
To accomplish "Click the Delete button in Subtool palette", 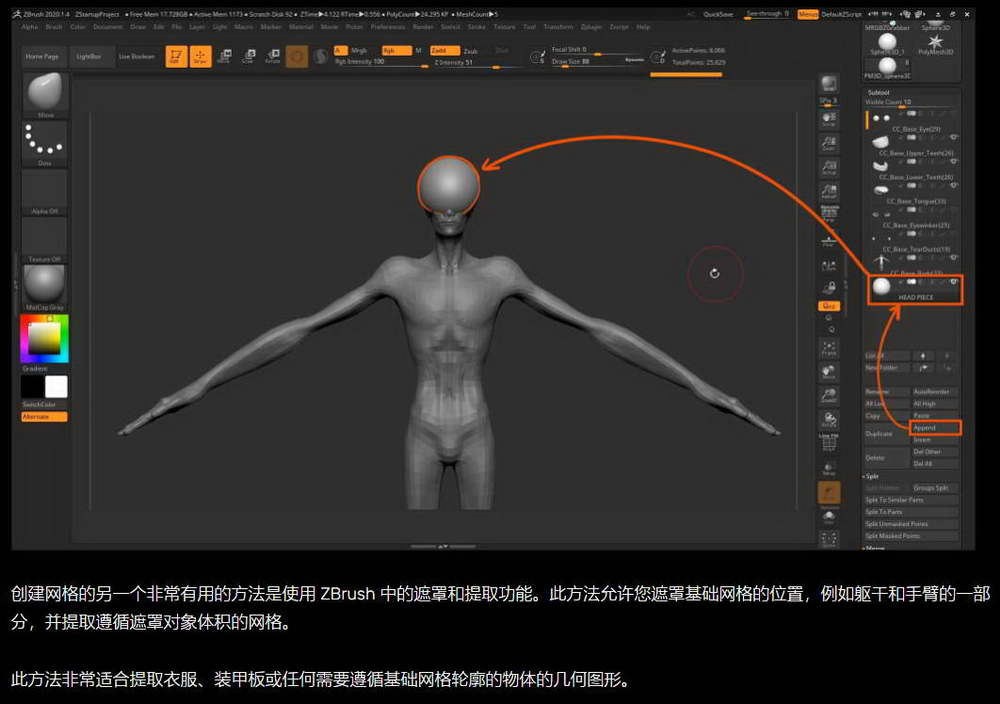I will pos(886,458).
